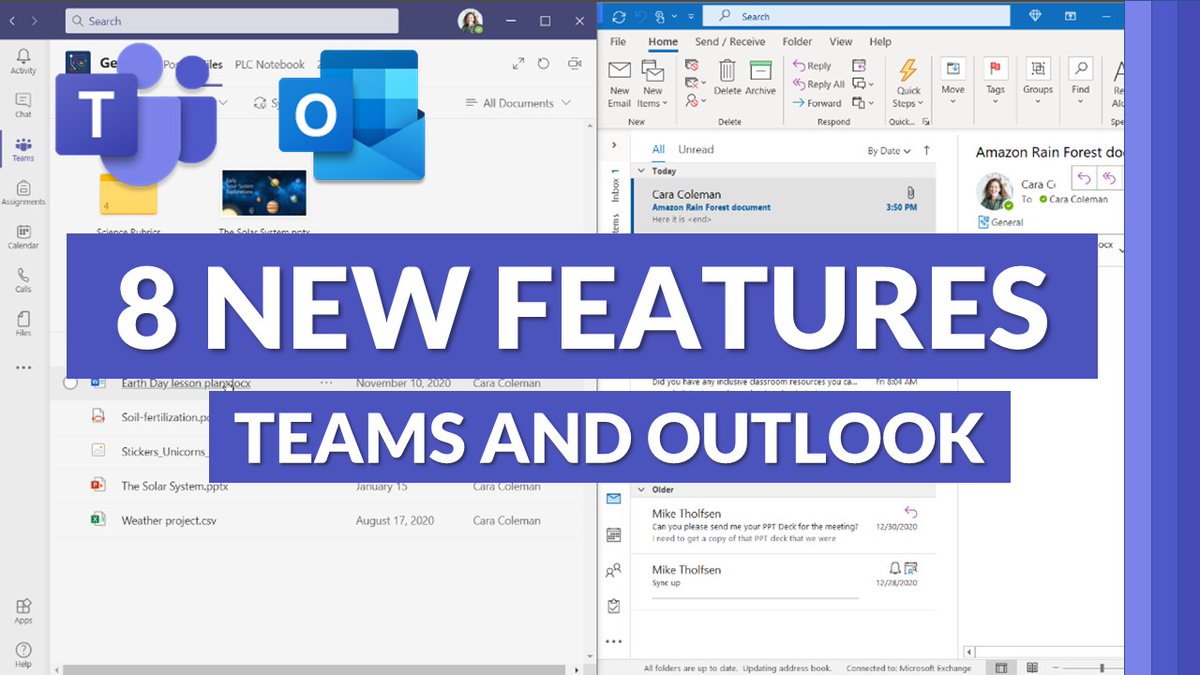
Task: Archive the selected Outlook message
Action: coord(760,79)
